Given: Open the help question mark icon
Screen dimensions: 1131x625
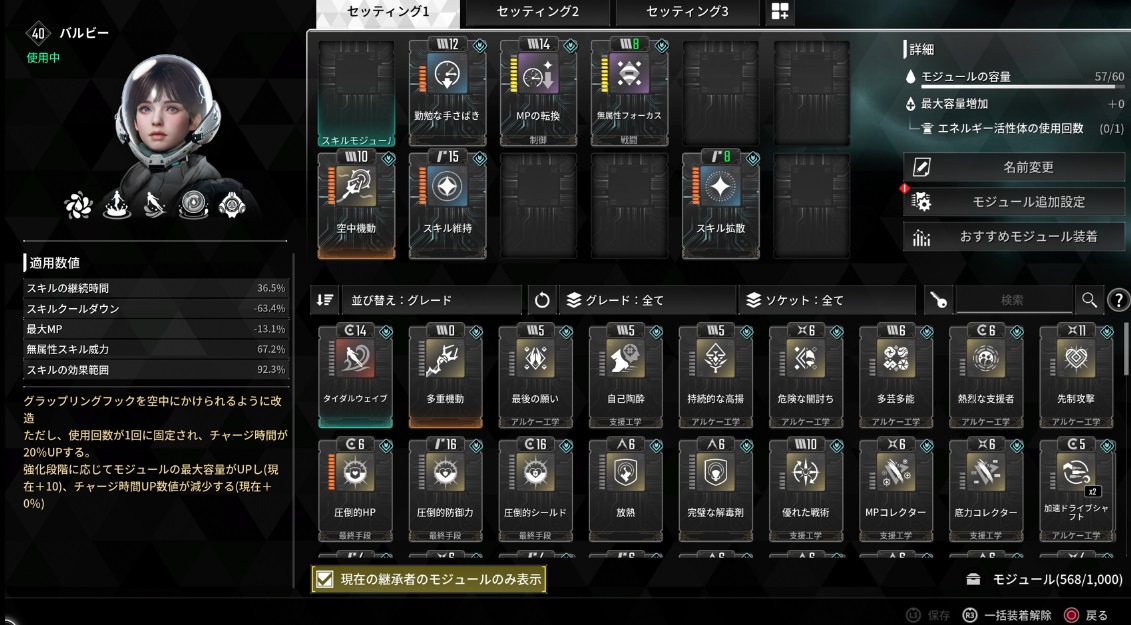Looking at the screenshot, I should coord(1118,300).
